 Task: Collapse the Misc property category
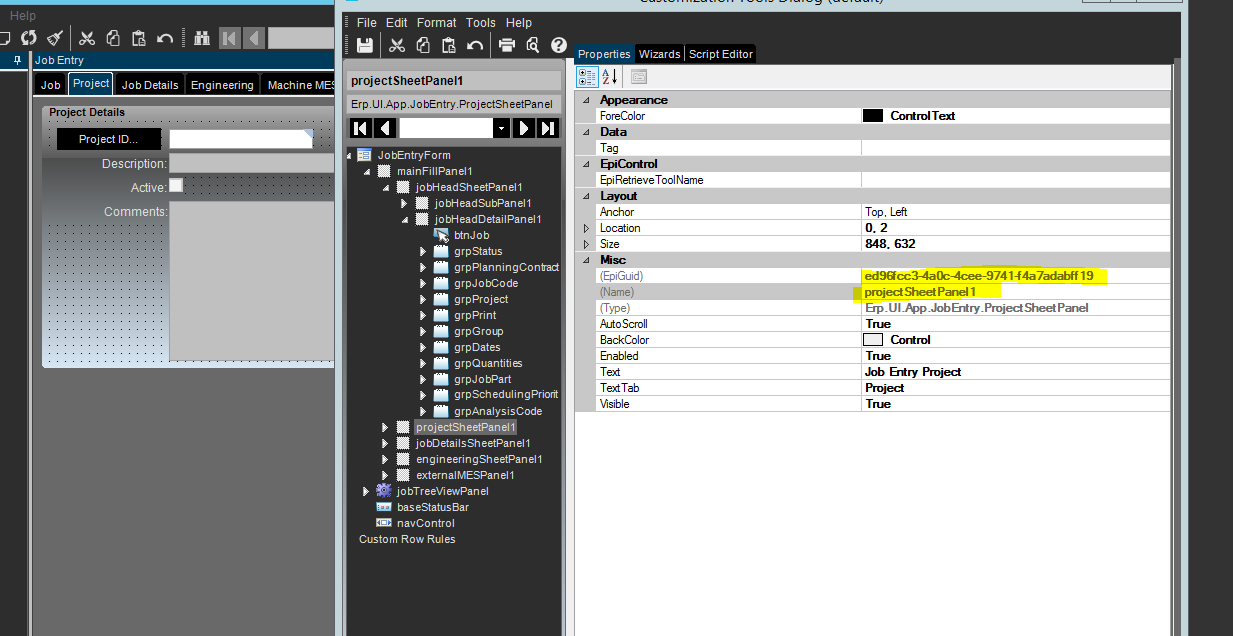(586, 260)
